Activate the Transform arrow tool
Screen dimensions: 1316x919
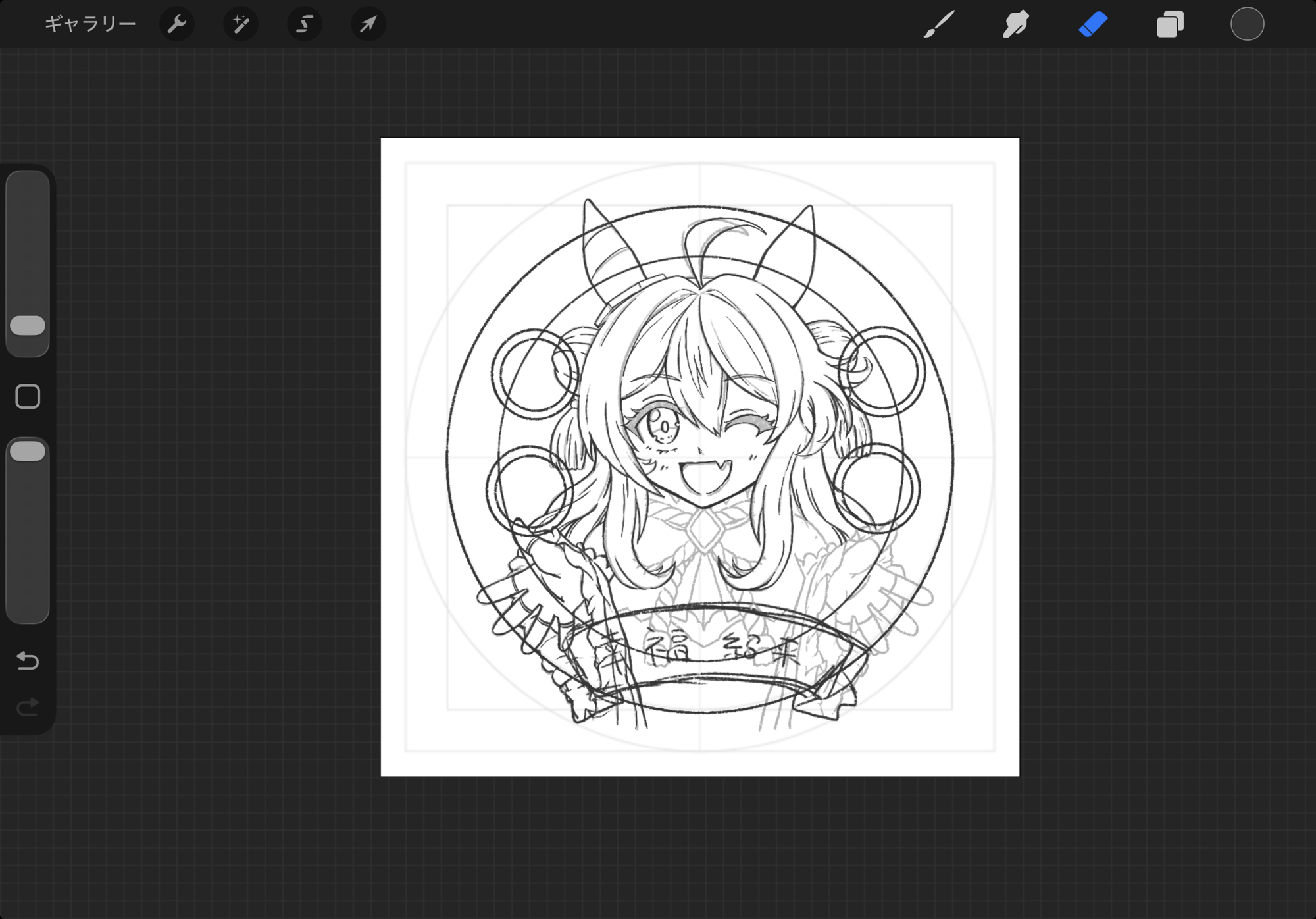pos(368,24)
